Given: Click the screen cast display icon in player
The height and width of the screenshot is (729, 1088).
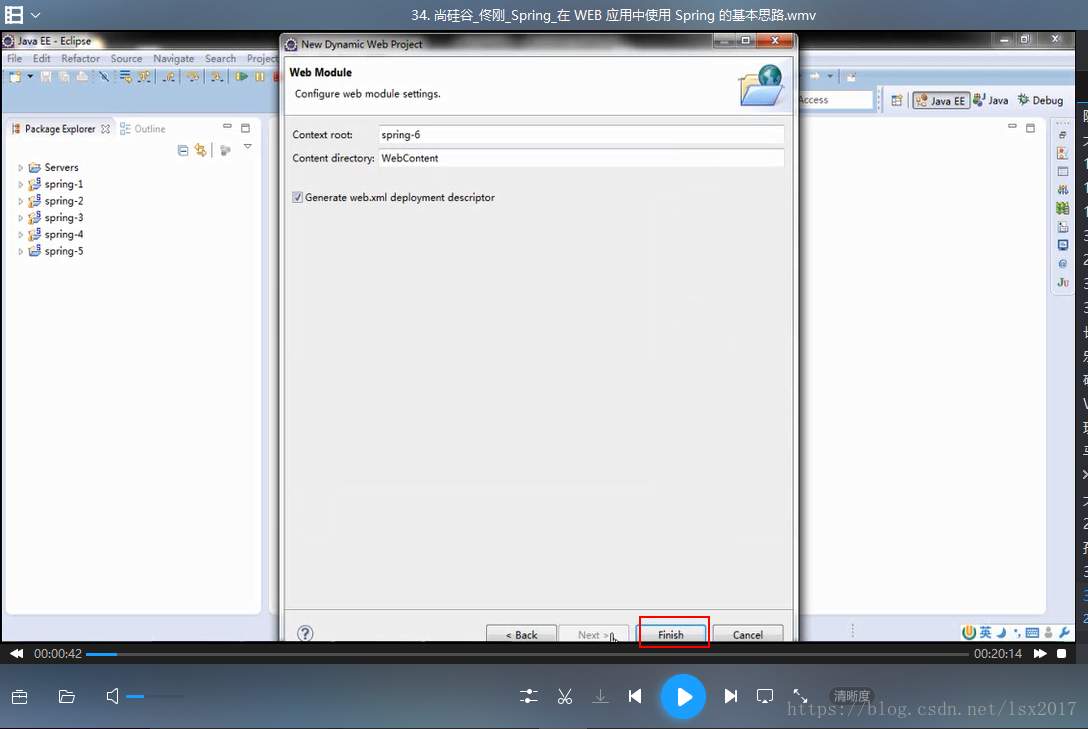Looking at the screenshot, I should tap(765, 696).
